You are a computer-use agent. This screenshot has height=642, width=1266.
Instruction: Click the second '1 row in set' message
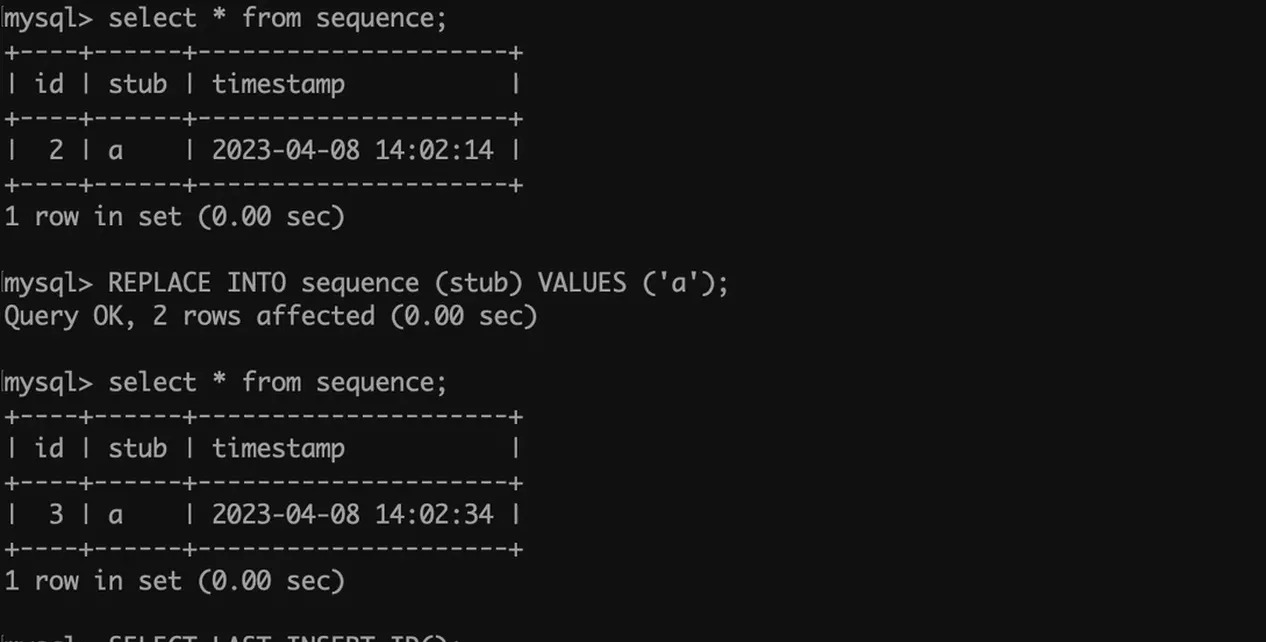[x=174, y=580]
